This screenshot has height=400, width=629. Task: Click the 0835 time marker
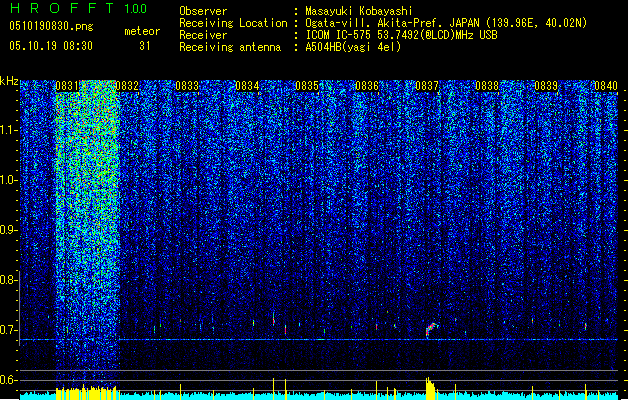(x=307, y=86)
